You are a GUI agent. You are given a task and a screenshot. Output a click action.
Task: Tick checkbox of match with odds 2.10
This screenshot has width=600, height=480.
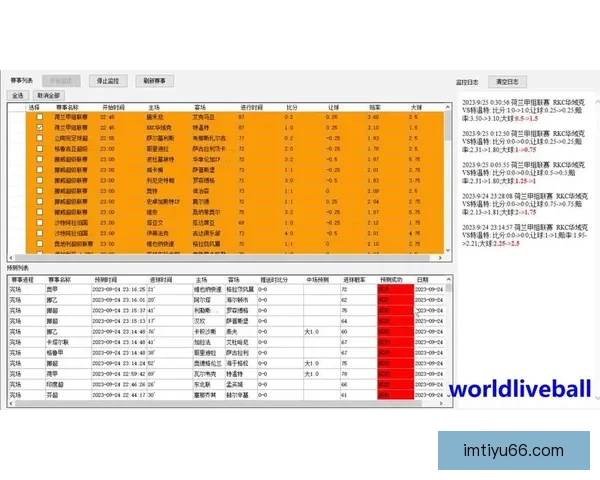coord(39,243)
